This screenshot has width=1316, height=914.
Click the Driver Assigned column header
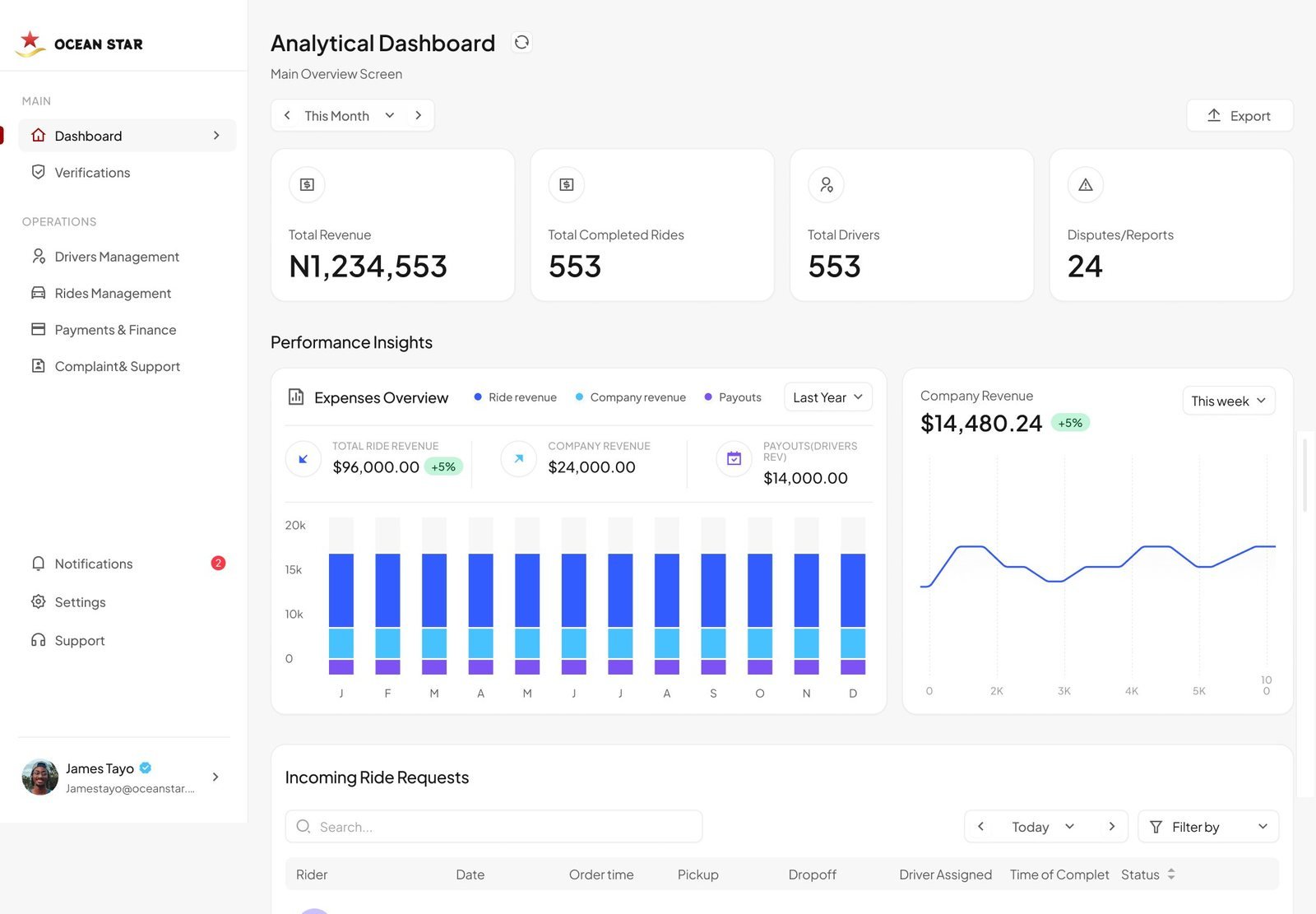click(x=945, y=874)
